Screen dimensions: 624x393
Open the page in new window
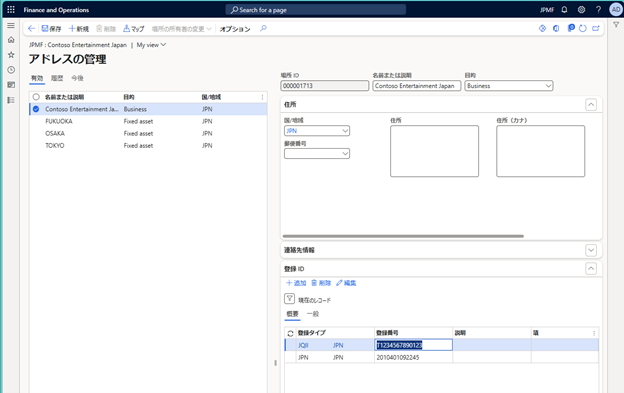[x=596, y=28]
